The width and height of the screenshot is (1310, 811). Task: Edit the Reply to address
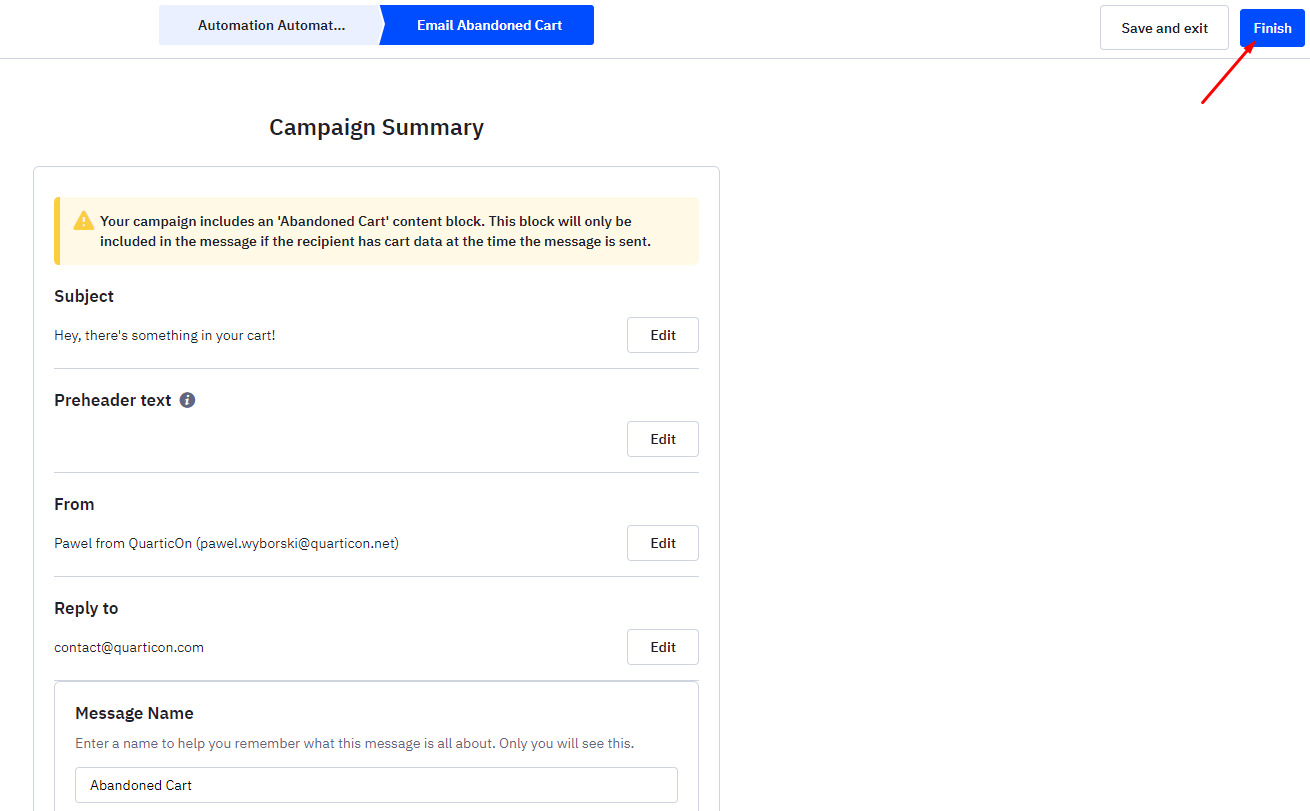pos(663,647)
